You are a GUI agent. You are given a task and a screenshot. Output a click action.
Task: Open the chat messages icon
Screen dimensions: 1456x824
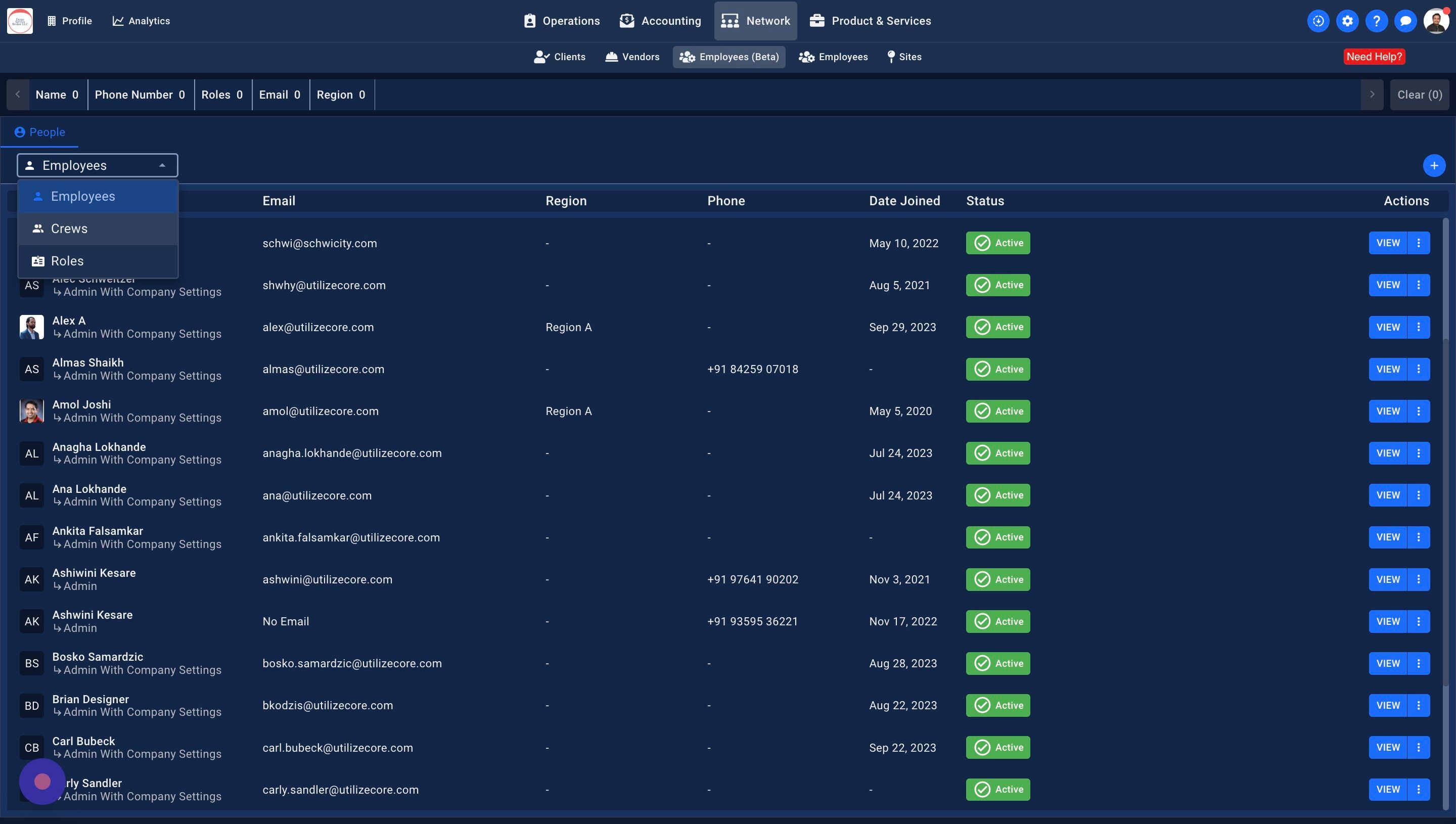[1405, 21]
